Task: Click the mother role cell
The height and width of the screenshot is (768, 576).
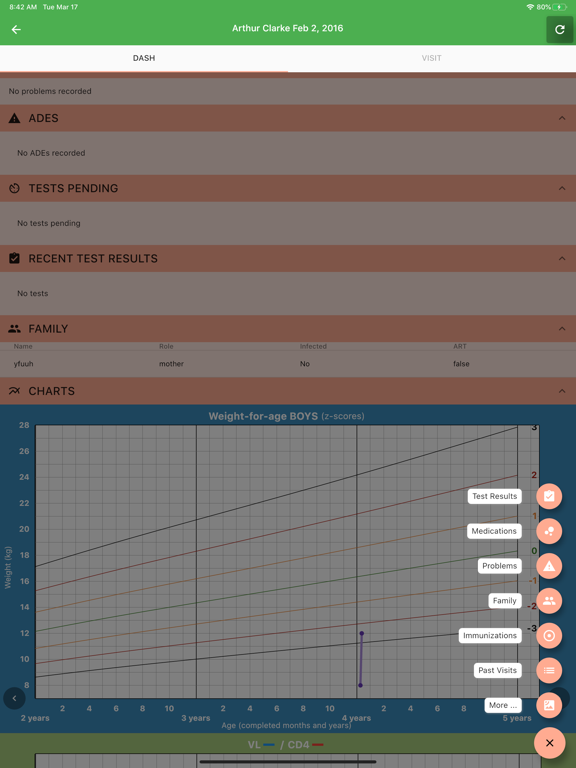Action: click(x=171, y=364)
